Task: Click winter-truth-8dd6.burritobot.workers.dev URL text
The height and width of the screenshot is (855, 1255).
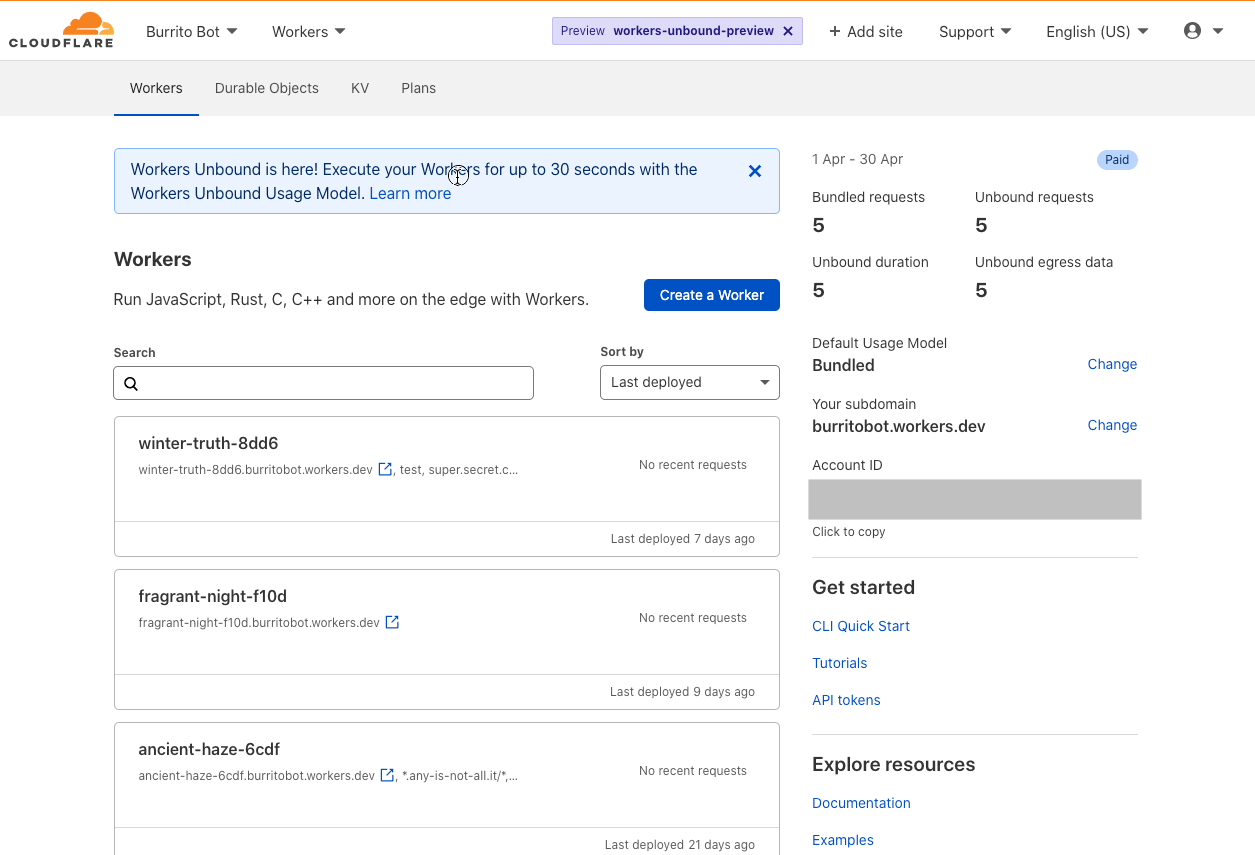Action: click(x=255, y=469)
